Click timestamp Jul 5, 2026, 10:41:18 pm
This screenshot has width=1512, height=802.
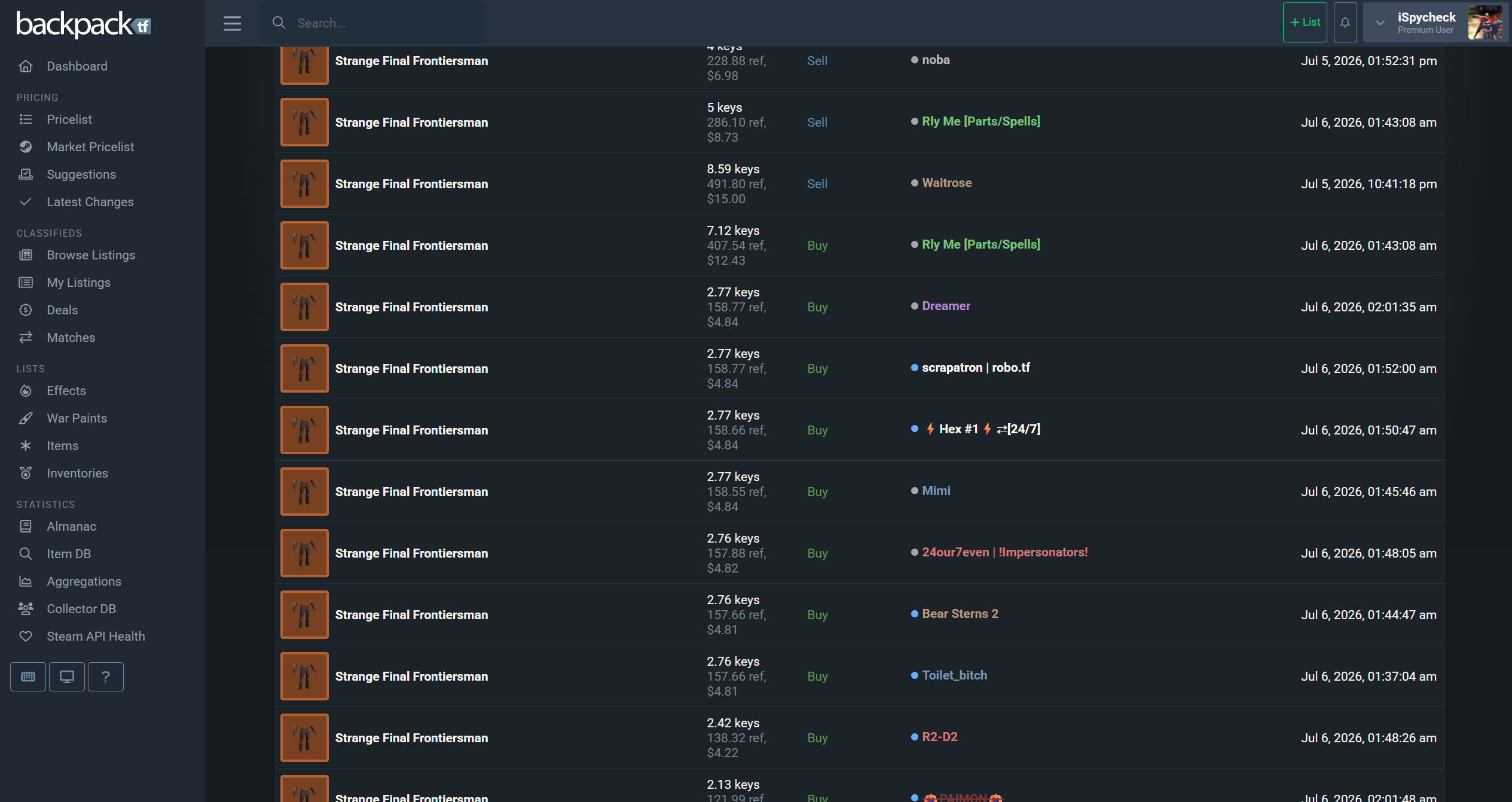(1369, 184)
